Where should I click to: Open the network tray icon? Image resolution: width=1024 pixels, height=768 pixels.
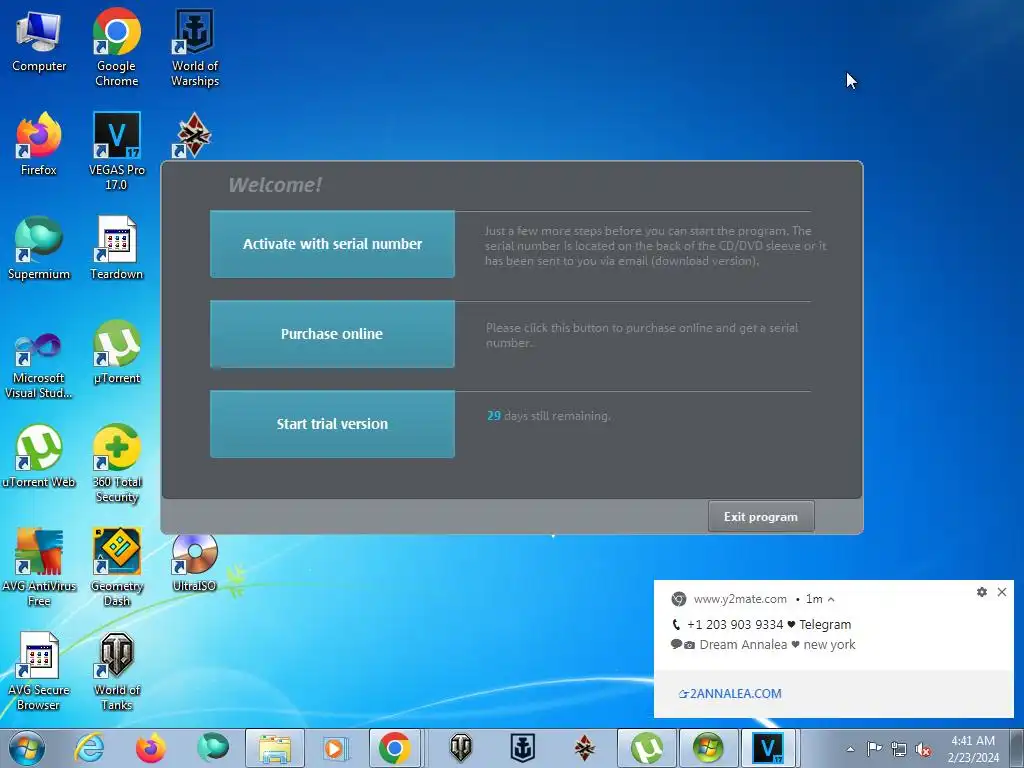pyautogui.click(x=899, y=749)
